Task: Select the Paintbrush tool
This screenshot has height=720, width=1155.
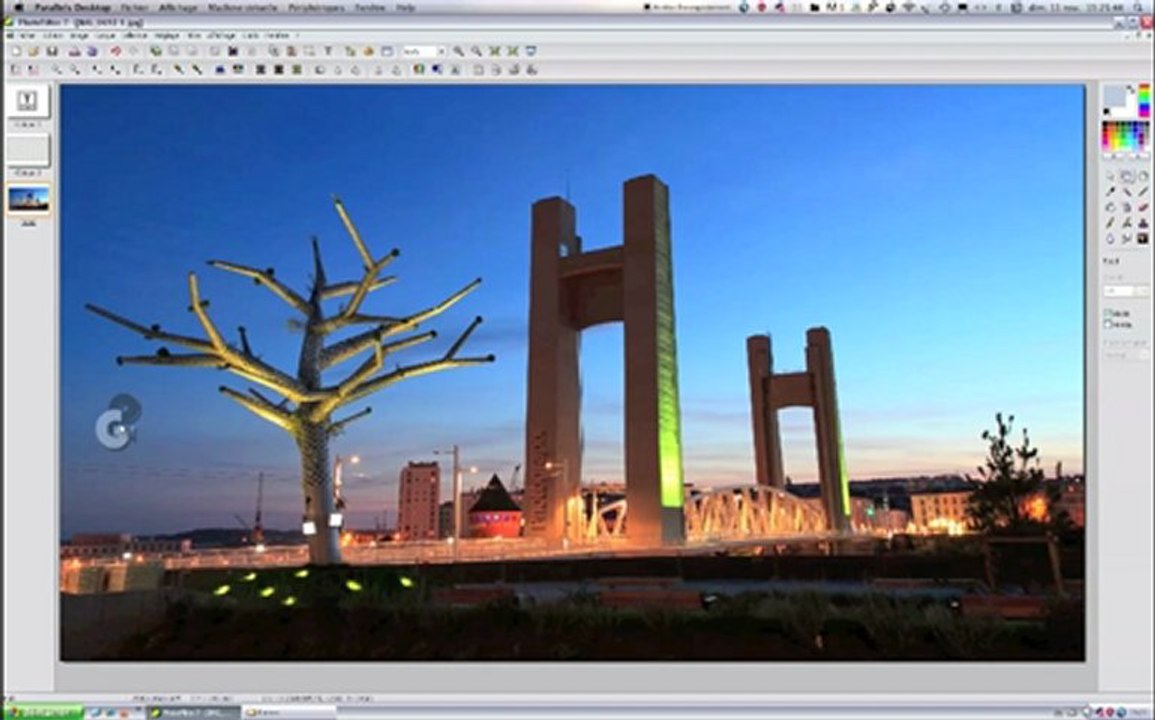Action: (x=1111, y=223)
